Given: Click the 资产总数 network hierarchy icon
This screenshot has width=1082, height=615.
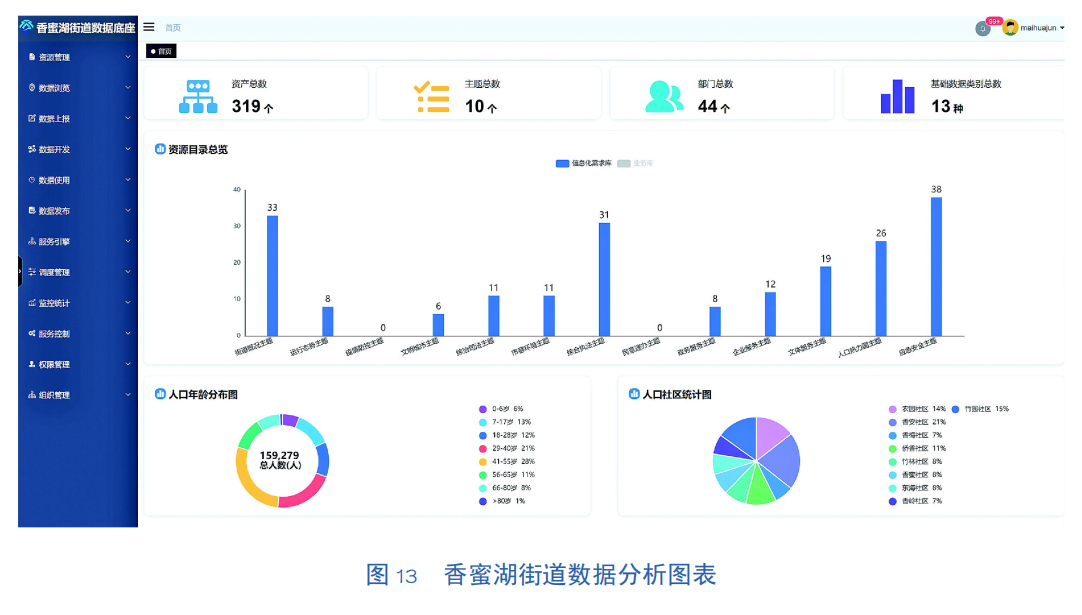Looking at the screenshot, I should pos(197,96).
